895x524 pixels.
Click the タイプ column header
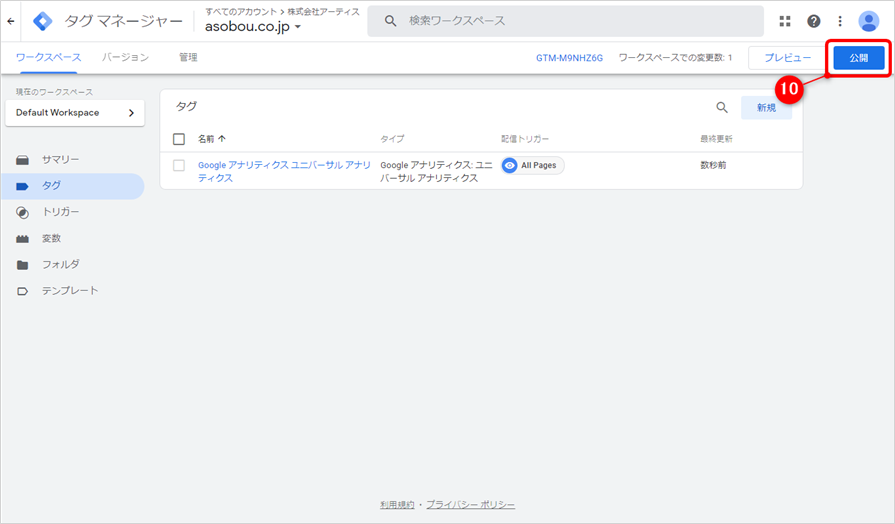(x=392, y=139)
